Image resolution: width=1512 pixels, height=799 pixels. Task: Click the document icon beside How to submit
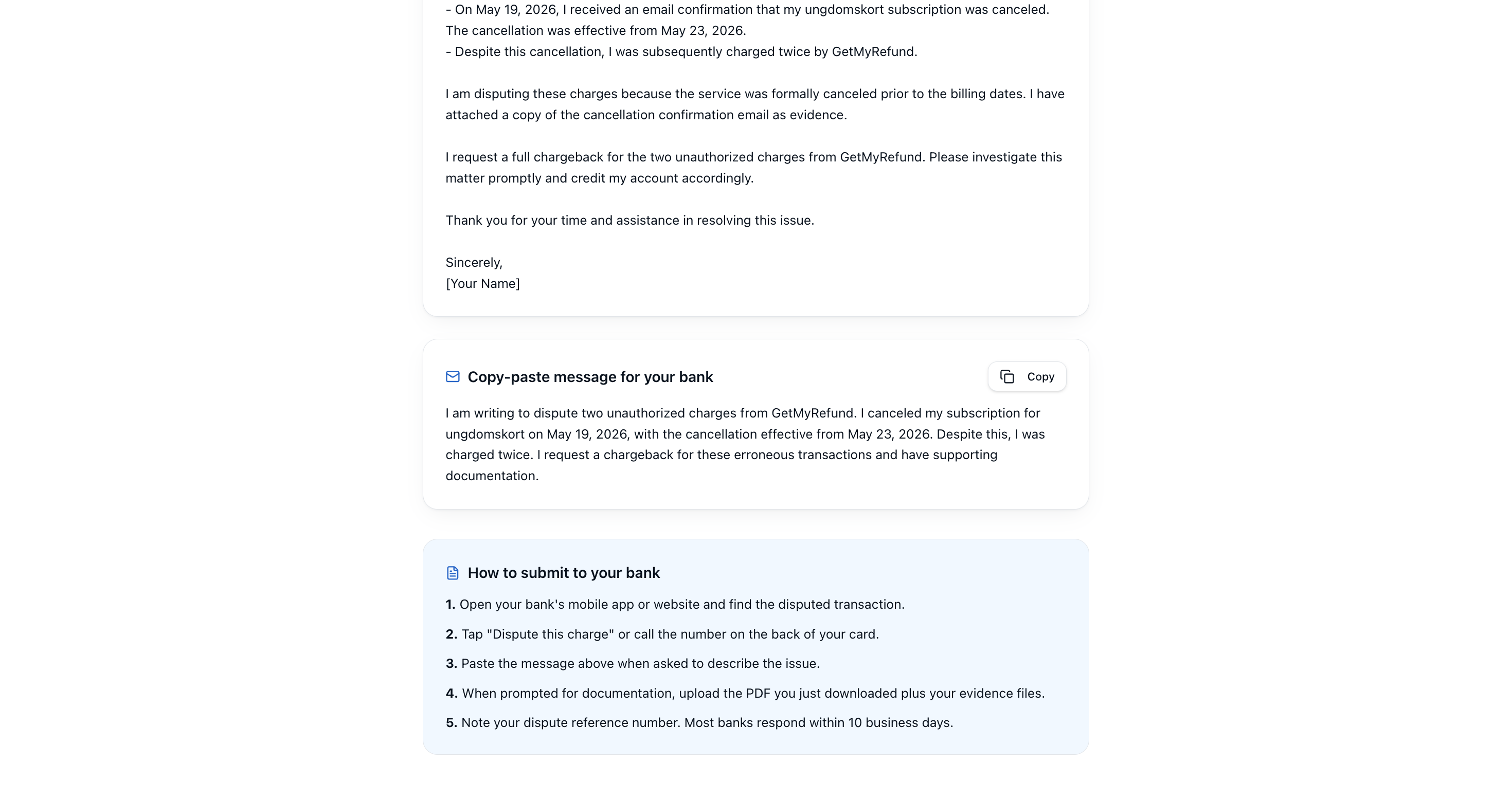[453, 573]
